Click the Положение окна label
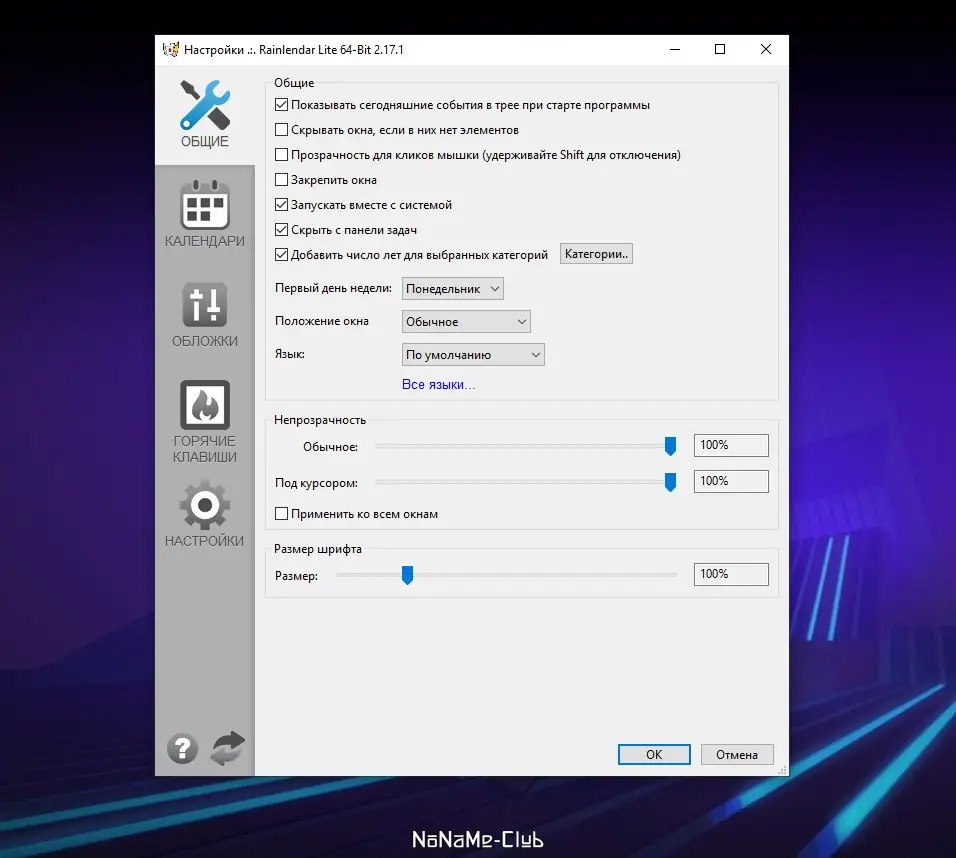Viewport: 956px width, 858px height. coord(321,321)
